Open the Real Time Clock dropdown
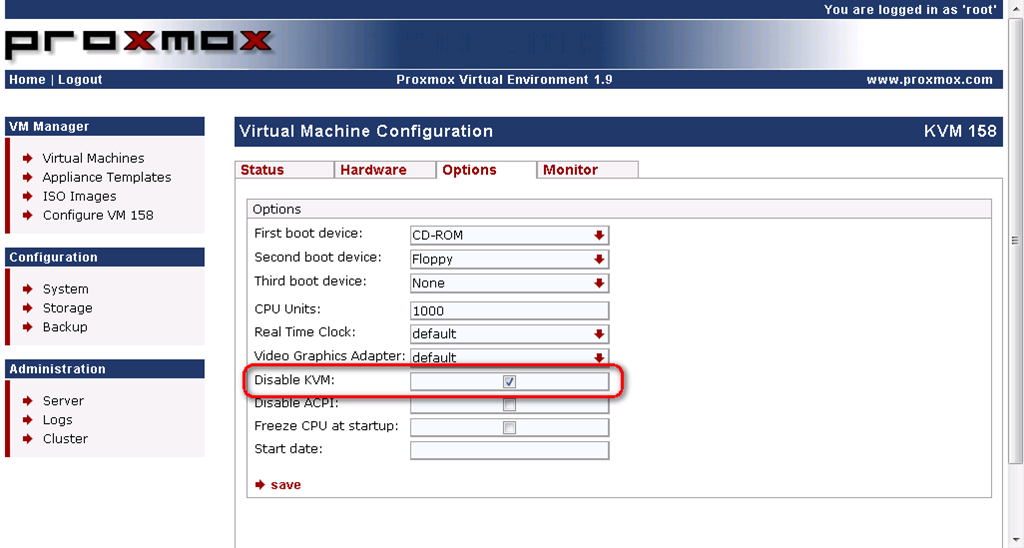This screenshot has width=1024, height=548. click(509, 334)
